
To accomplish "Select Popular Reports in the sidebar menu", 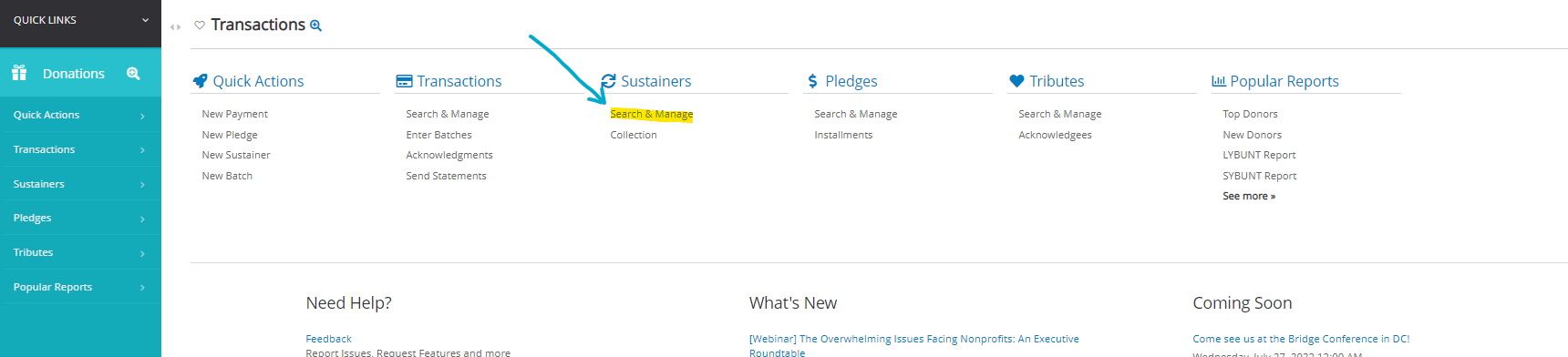I will tap(80, 287).
